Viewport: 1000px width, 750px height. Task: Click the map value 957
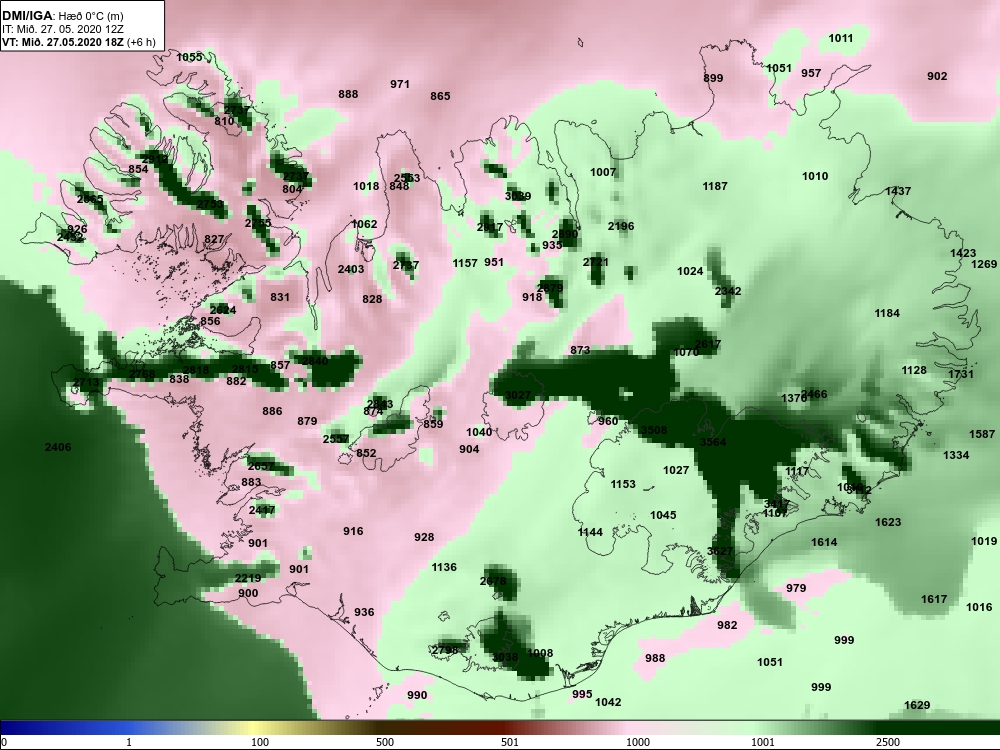pos(811,73)
